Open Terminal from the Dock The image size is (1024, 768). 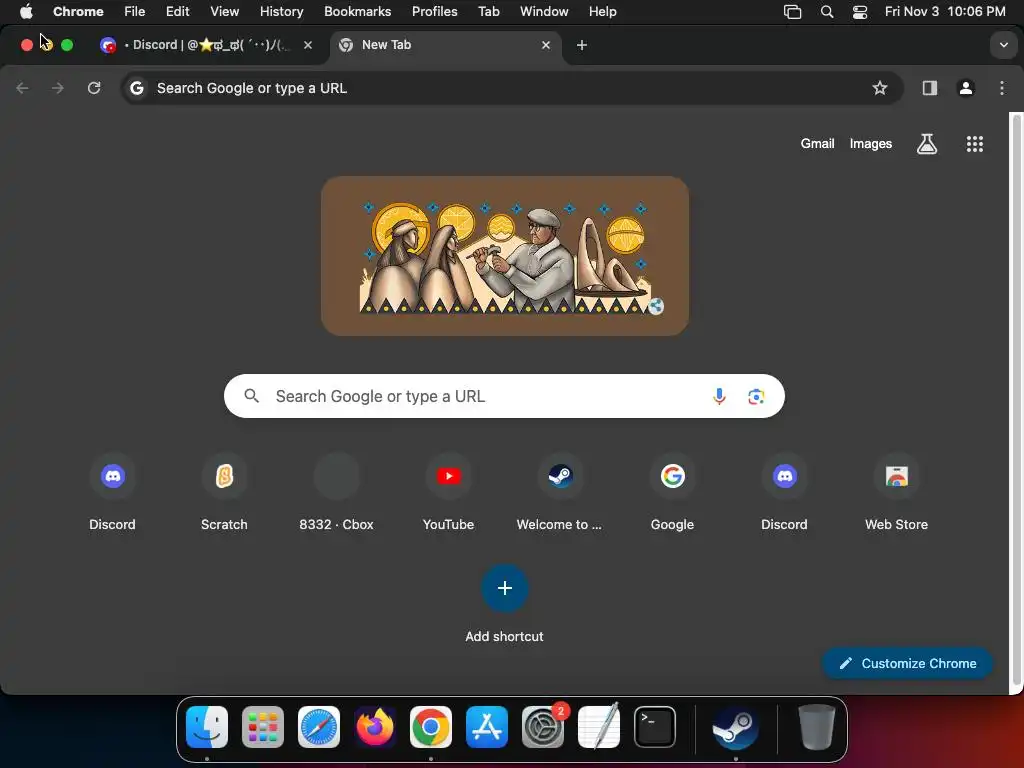click(654, 727)
